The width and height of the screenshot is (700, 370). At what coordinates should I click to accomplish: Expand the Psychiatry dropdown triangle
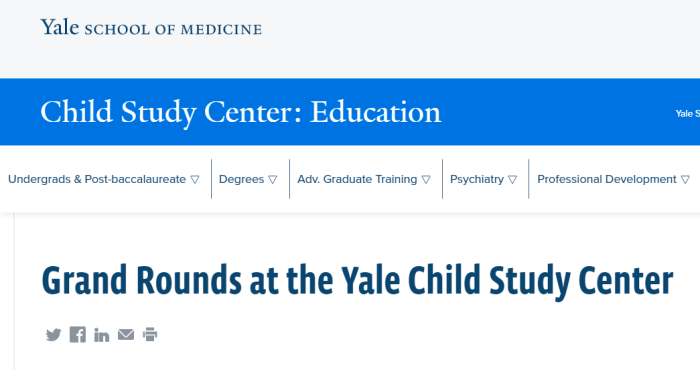pos(512,179)
